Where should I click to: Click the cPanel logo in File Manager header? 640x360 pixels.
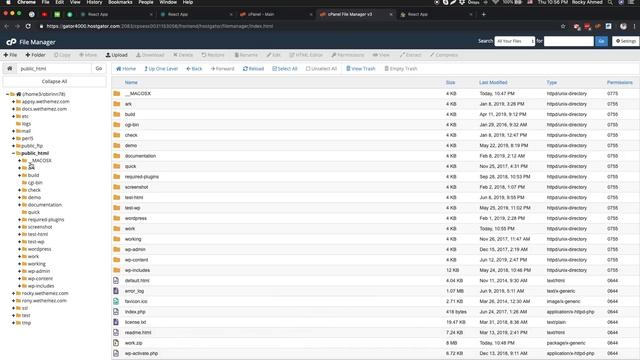coord(11,42)
